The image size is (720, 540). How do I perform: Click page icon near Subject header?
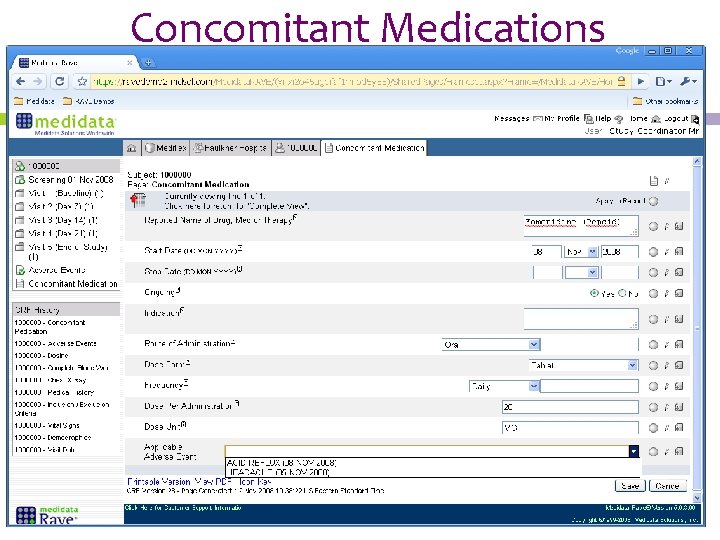(654, 181)
